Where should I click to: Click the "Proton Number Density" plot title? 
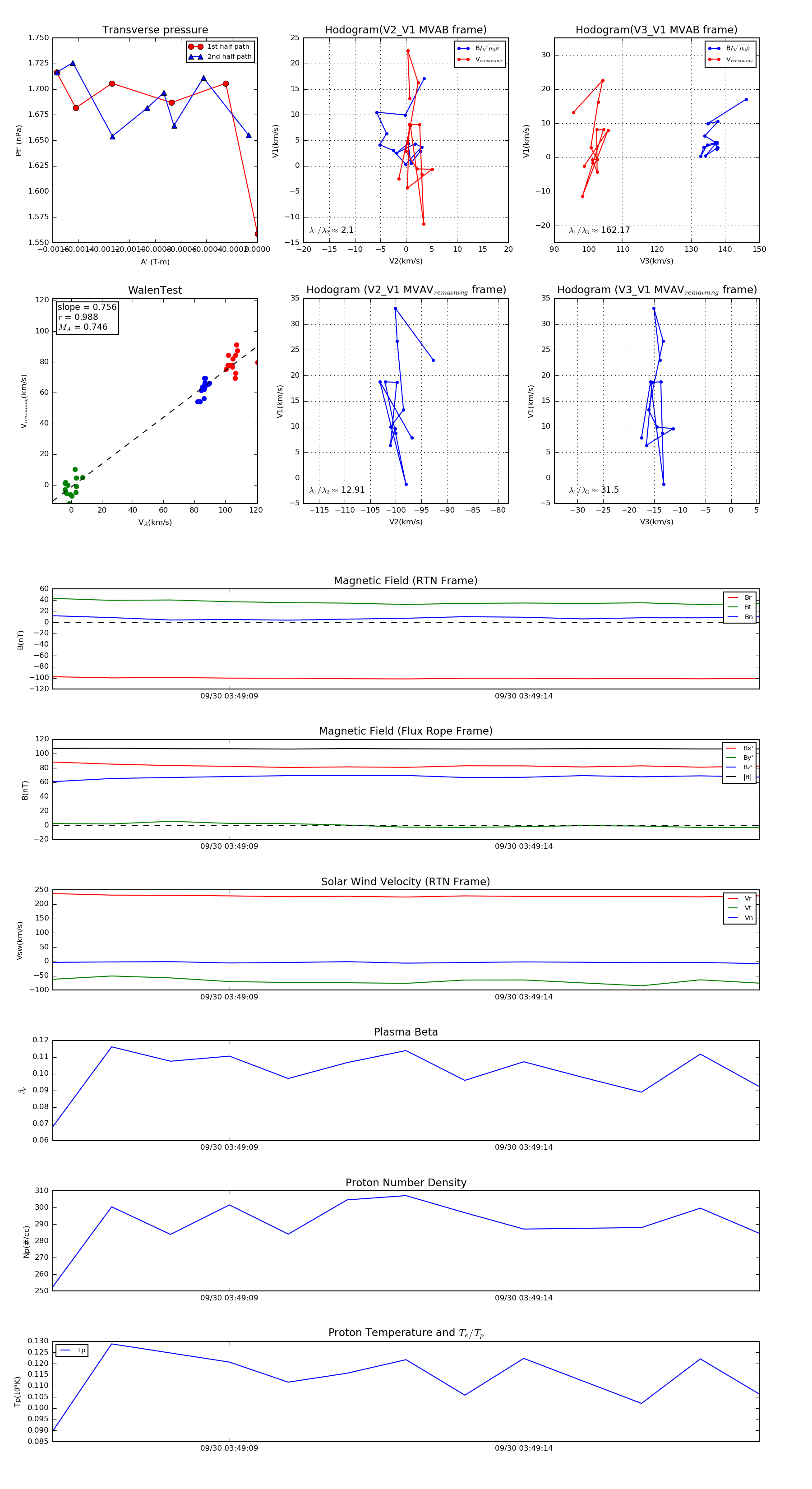tap(406, 1183)
